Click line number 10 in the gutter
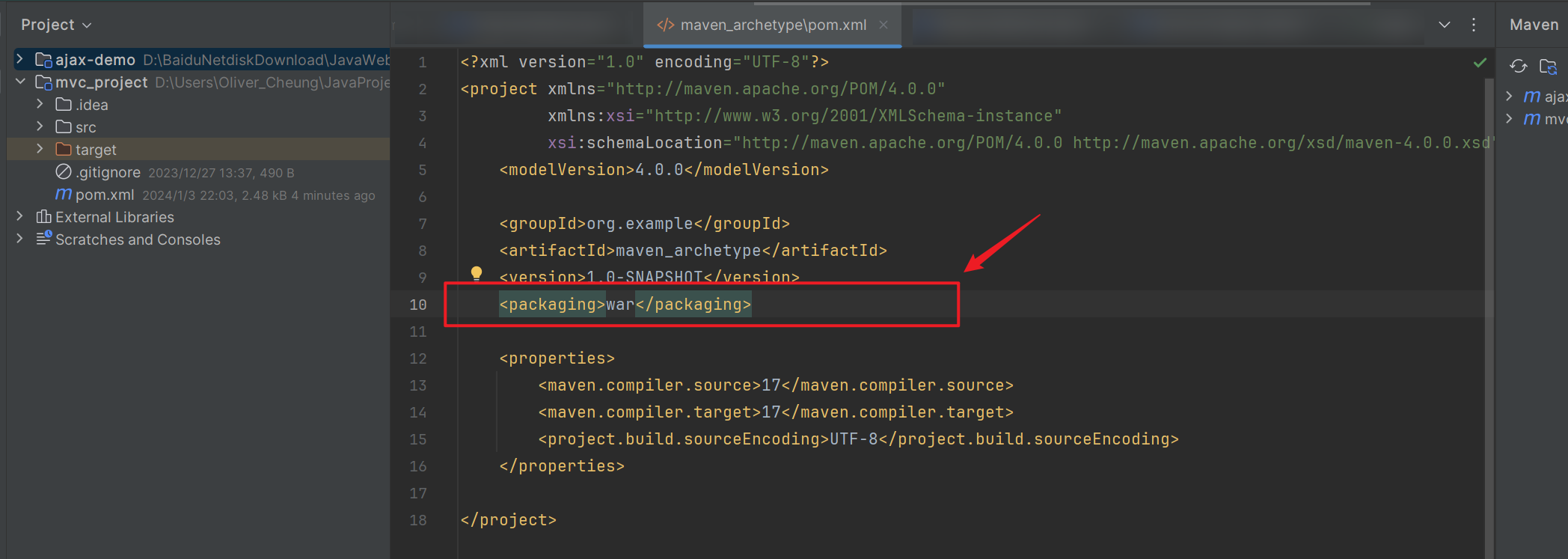The width and height of the screenshot is (1568, 559). tap(417, 305)
